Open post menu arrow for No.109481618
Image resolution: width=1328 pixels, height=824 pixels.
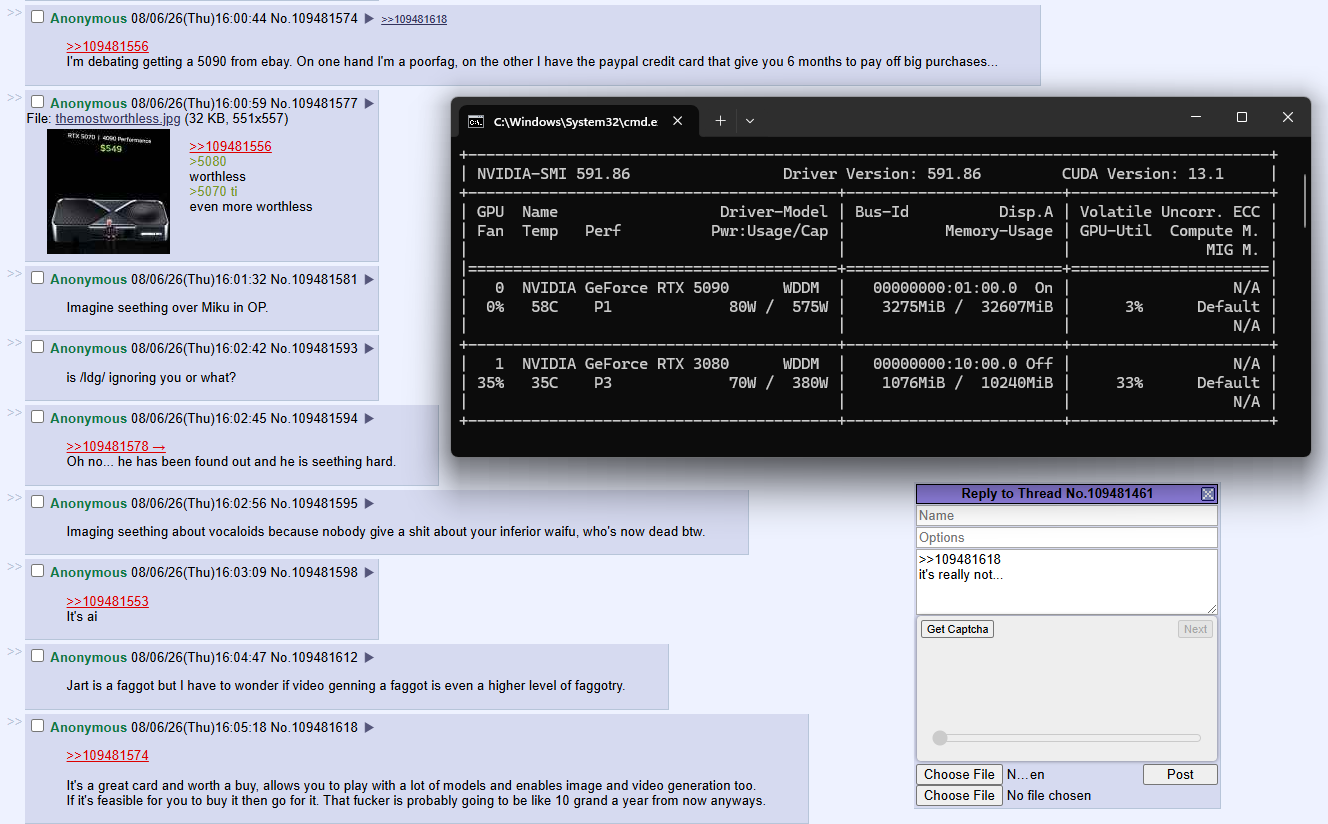click(369, 727)
